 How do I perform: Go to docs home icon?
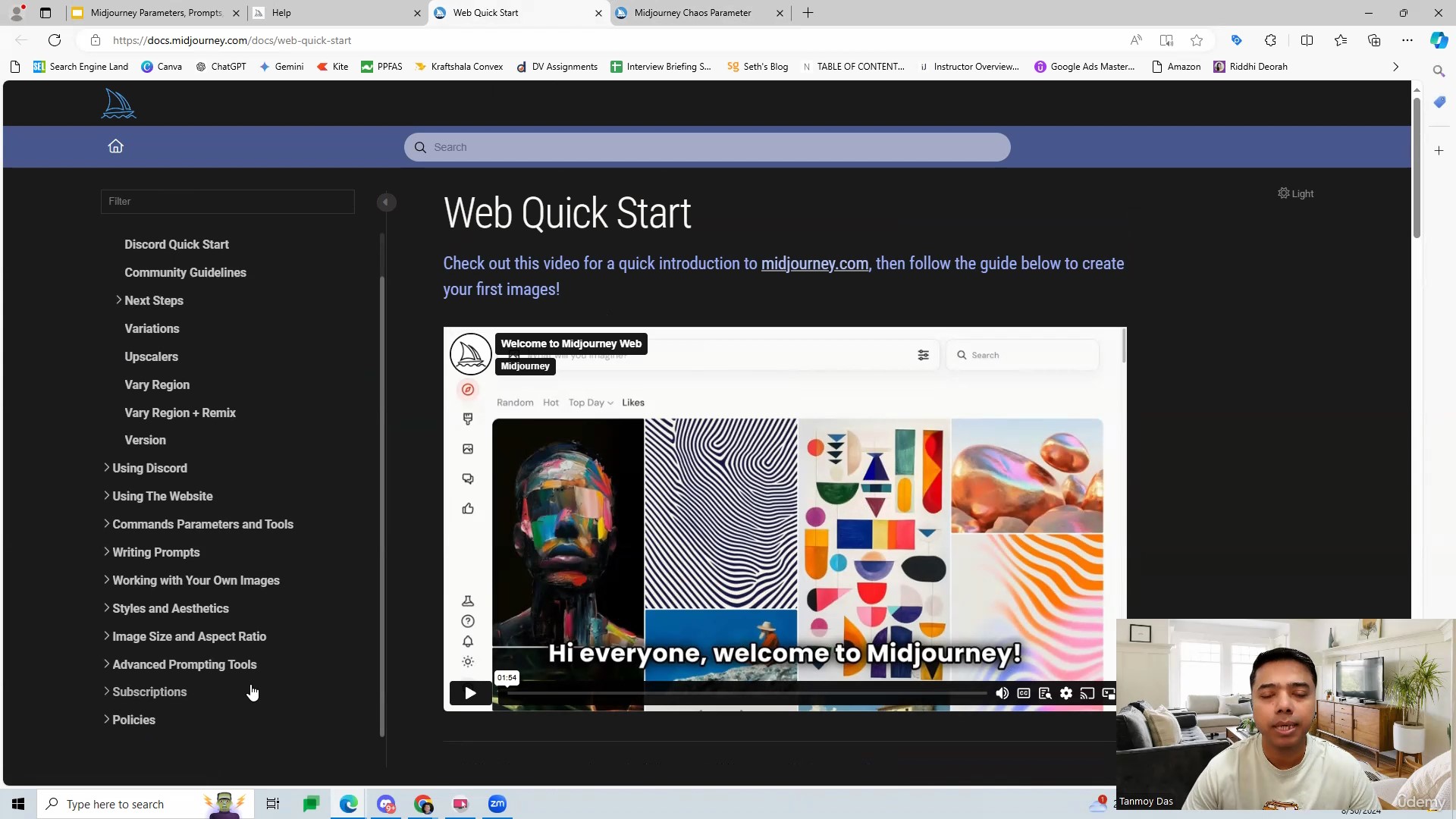click(x=115, y=146)
